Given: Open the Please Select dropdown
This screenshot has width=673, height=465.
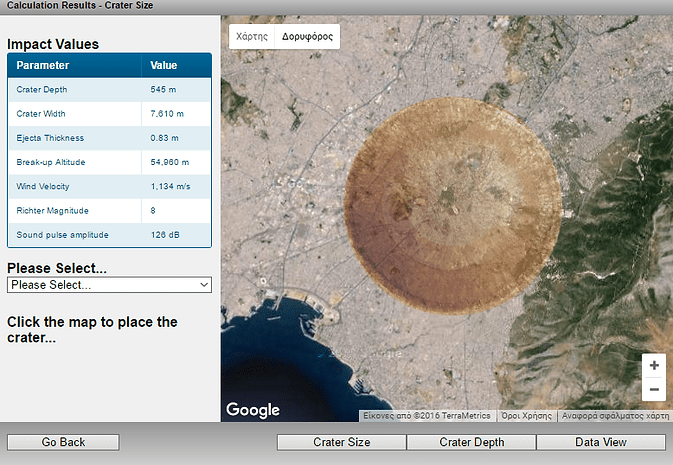Looking at the screenshot, I should pyautogui.click(x=109, y=285).
